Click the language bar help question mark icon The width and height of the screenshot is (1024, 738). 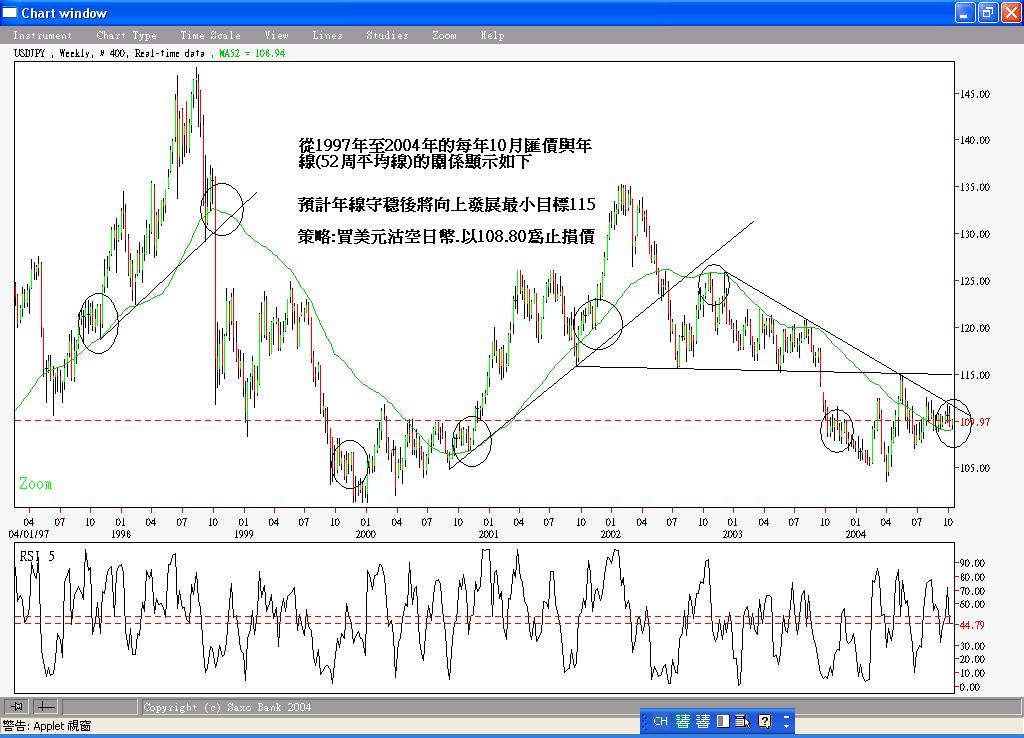pyautogui.click(x=764, y=721)
